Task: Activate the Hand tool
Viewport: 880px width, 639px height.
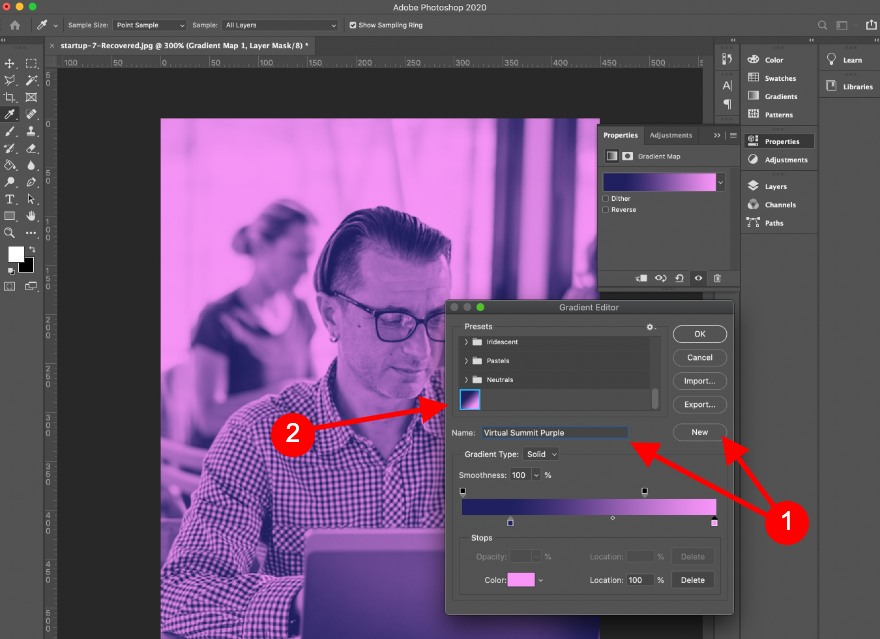Action: pos(32,216)
